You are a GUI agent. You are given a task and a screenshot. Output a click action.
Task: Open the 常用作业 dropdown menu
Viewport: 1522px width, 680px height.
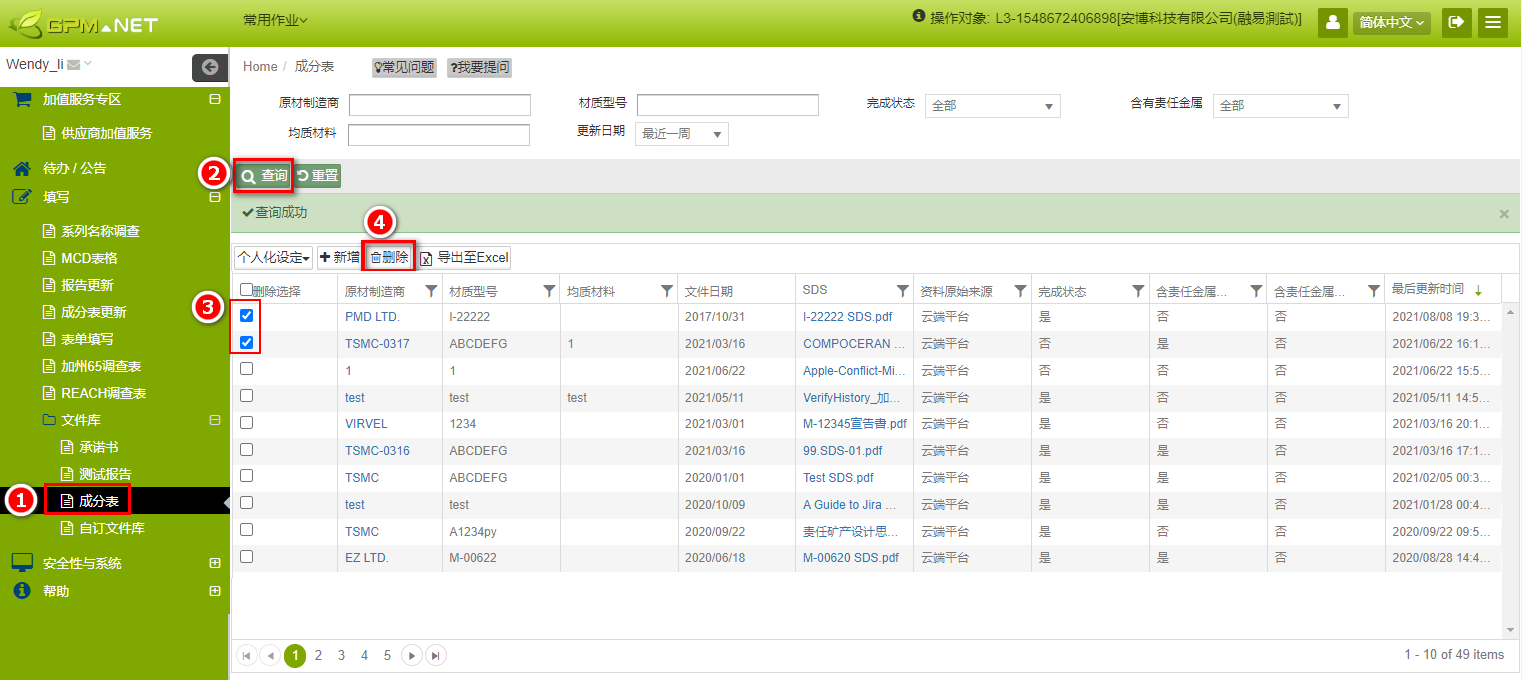275,20
